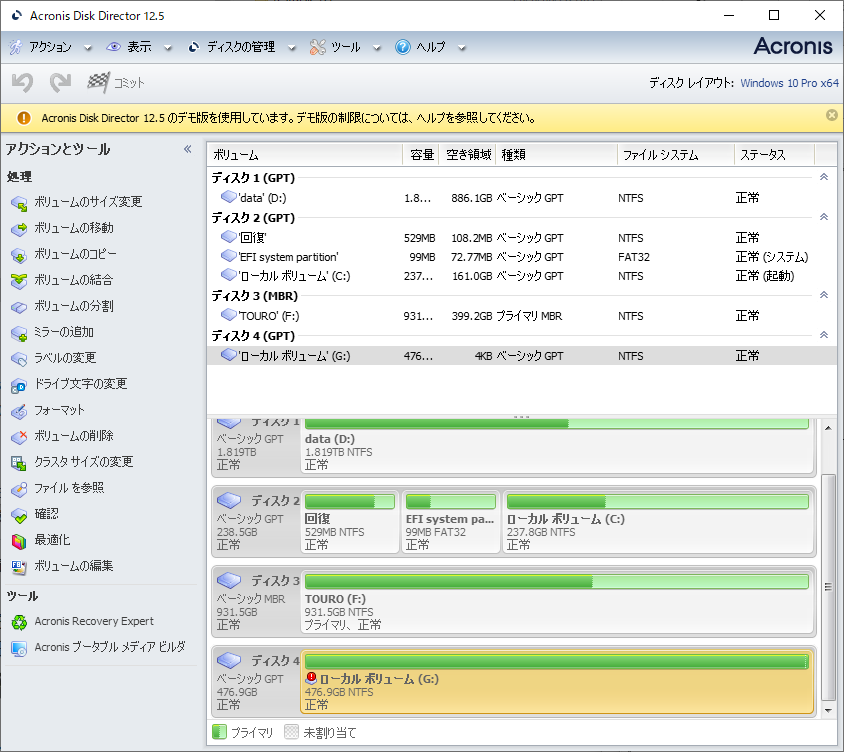The height and width of the screenshot is (752, 844).
Task: Collapse the ディスク 2 (GPT) group
Action: point(824,217)
